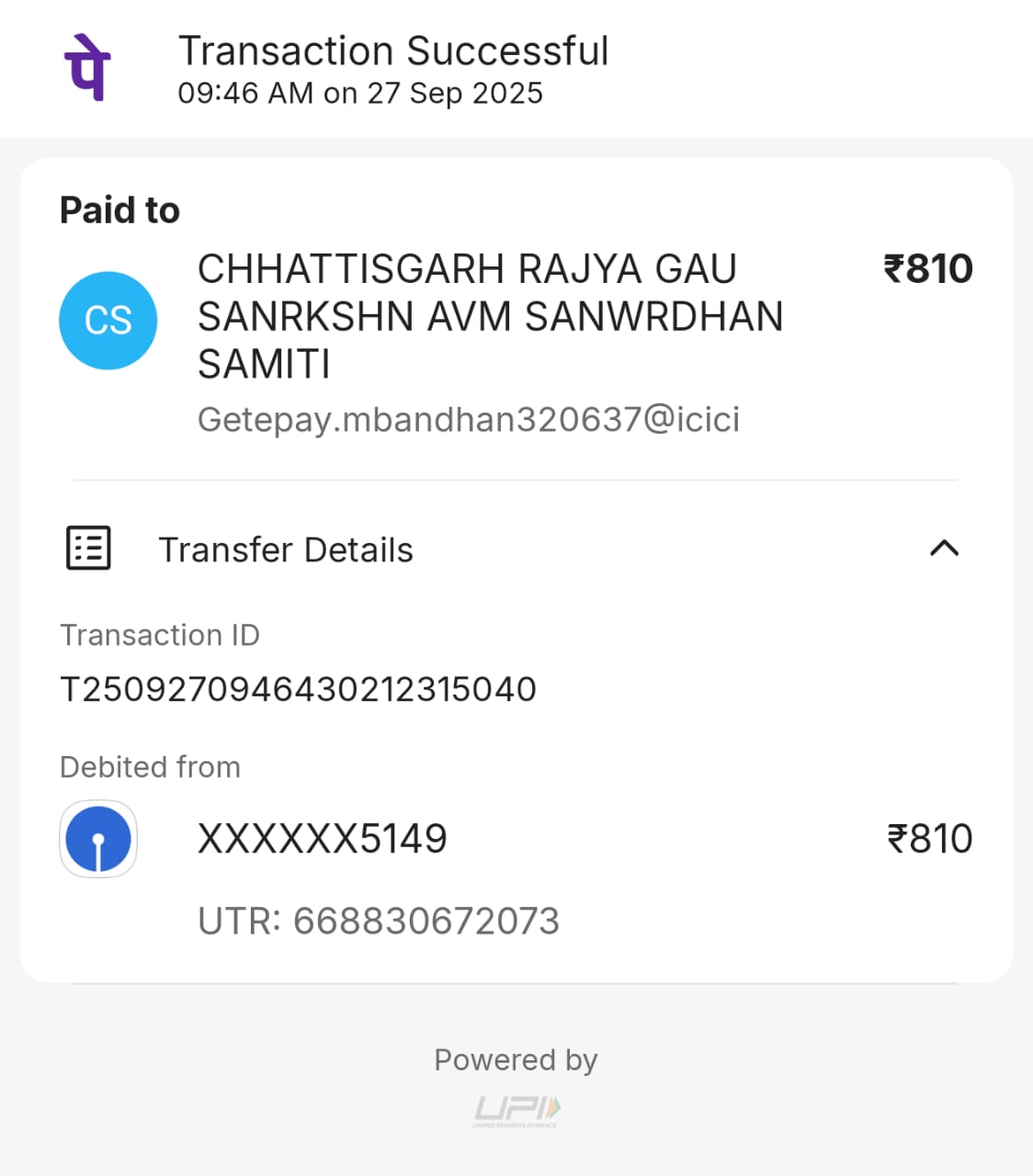Select the account number XXXXXX5149
This screenshot has width=1033, height=1176.
coord(323,839)
